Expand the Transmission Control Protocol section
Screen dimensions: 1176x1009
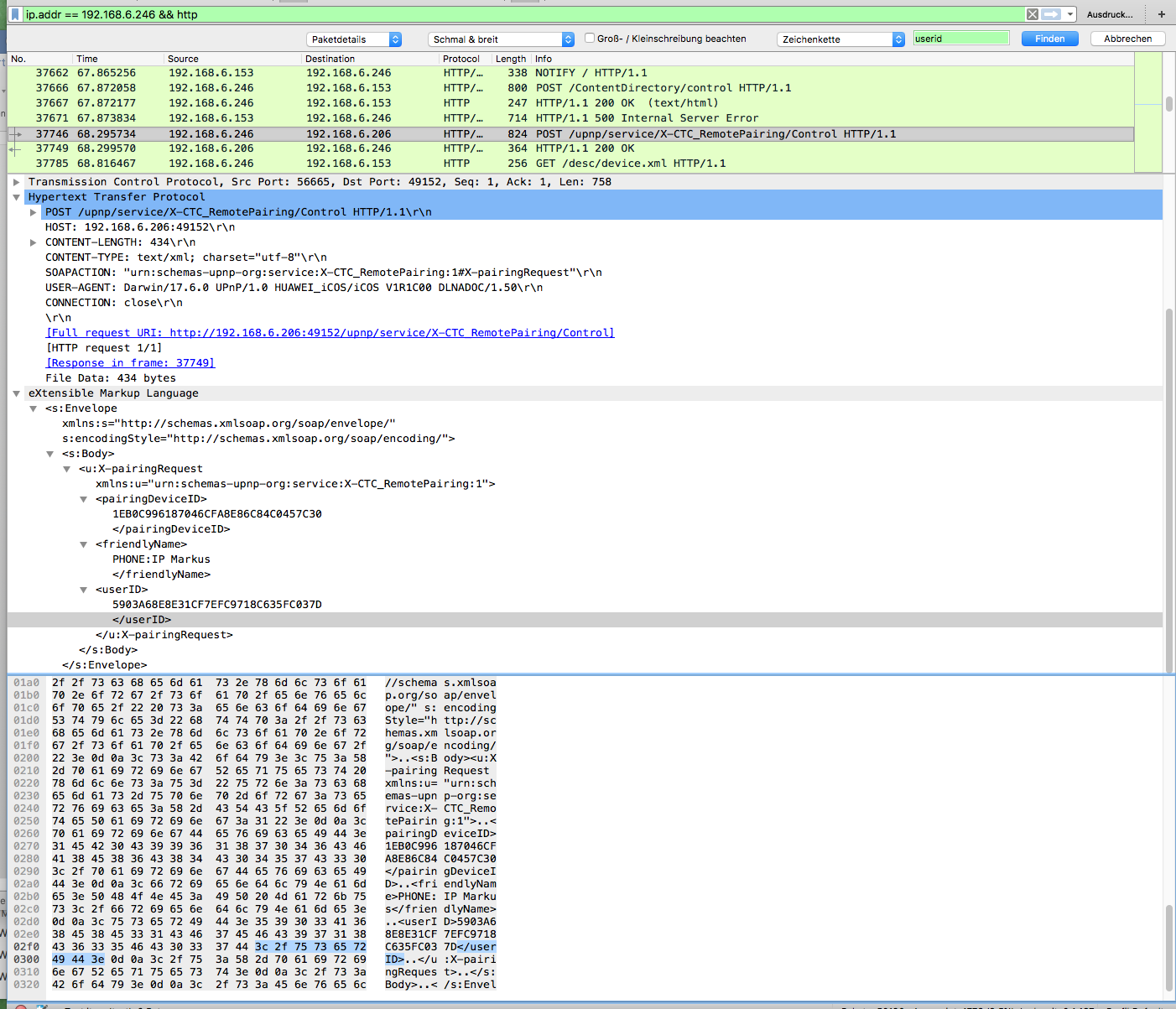pyautogui.click(x=16, y=182)
